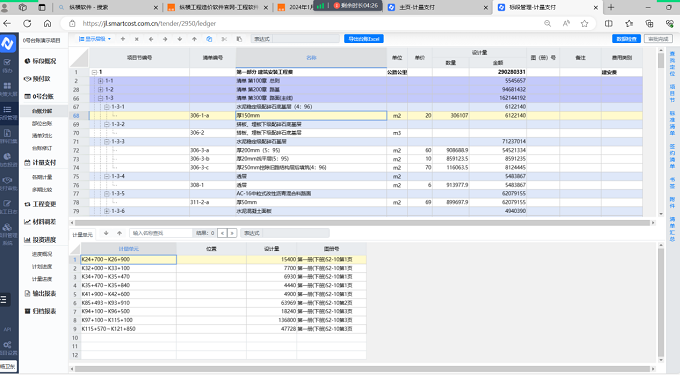
Task: Click the right arrow demote-level icon
Action: coord(165,39)
